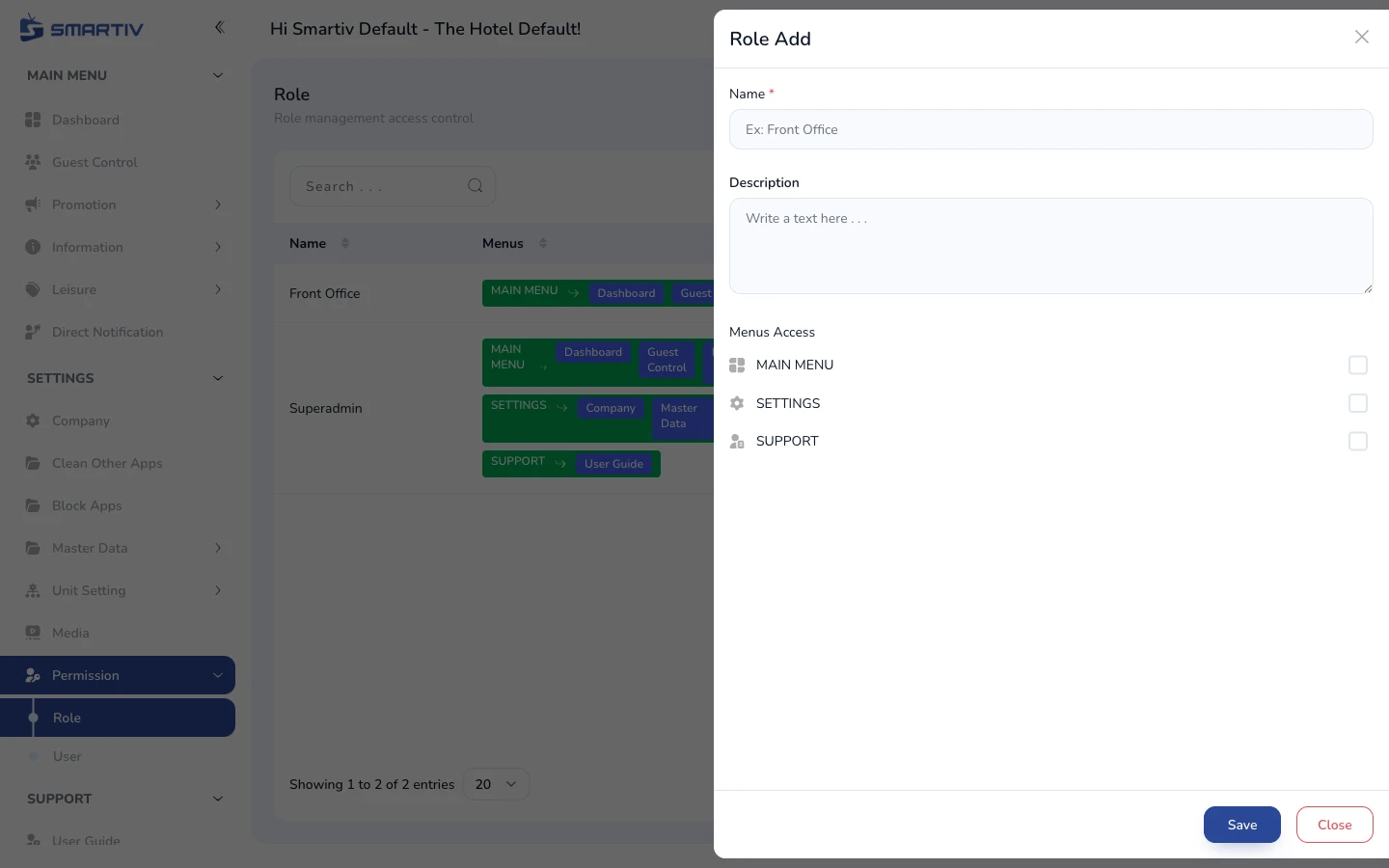Open the entries-per-page dropdown showing 20
Viewport: 1389px width, 868px height.
point(496,784)
